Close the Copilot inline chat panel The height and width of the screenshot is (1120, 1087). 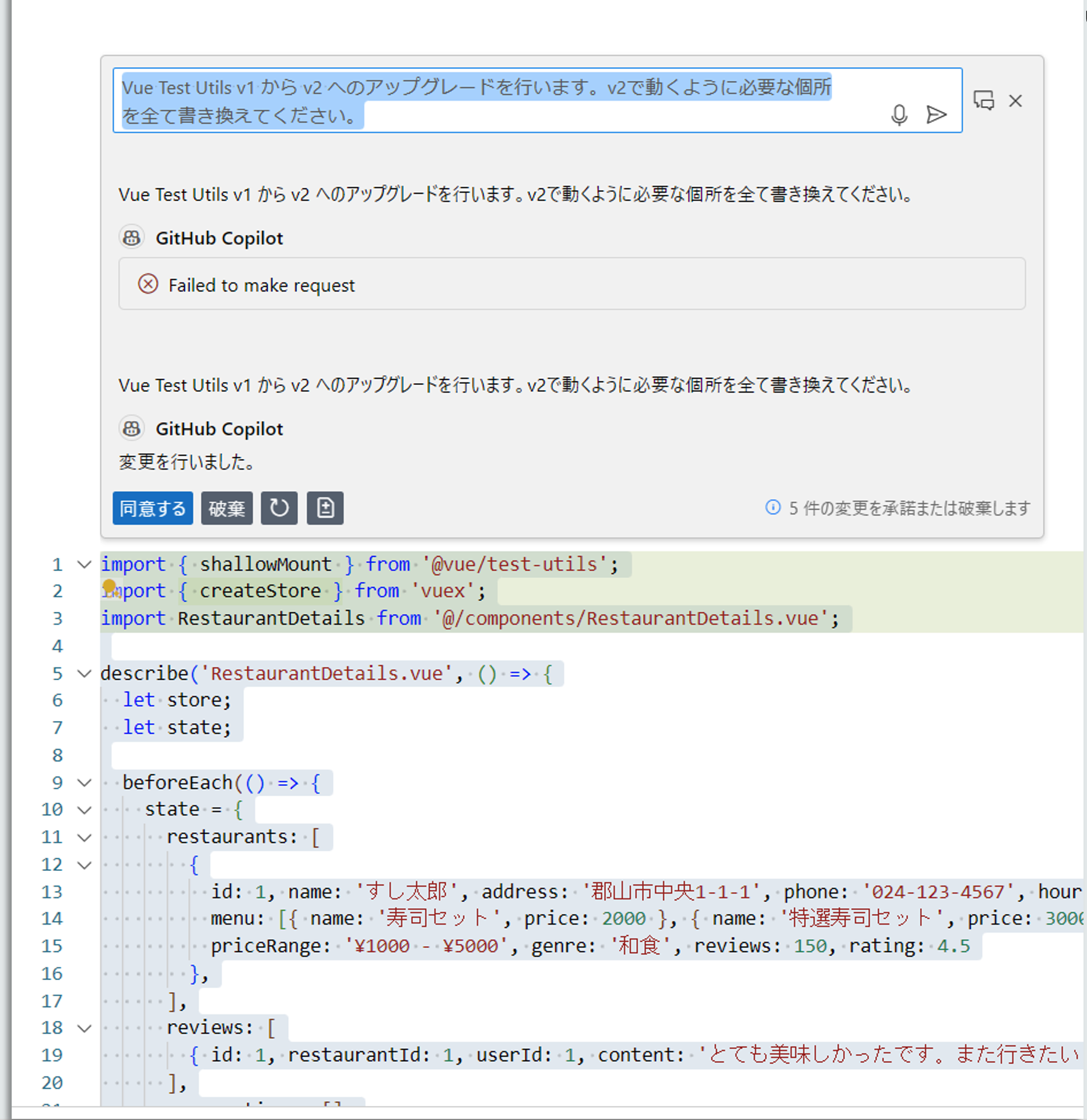[1015, 101]
